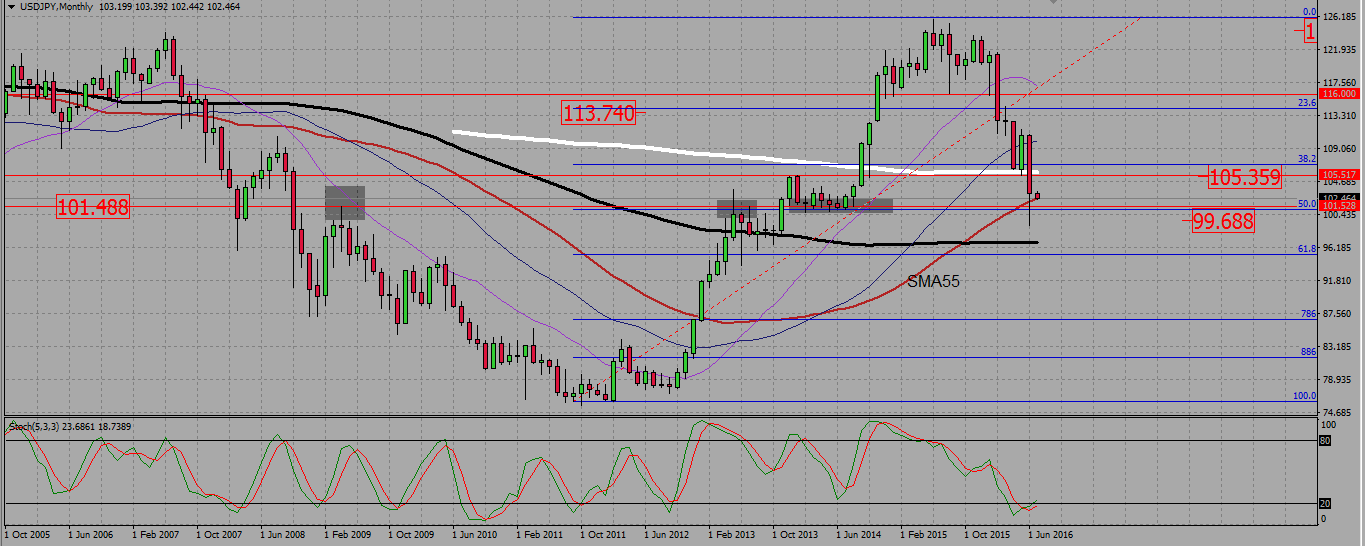Screen dimensions: 1365x546
Task: Click the 1 Jun 2008 date label
Action: pos(283,534)
